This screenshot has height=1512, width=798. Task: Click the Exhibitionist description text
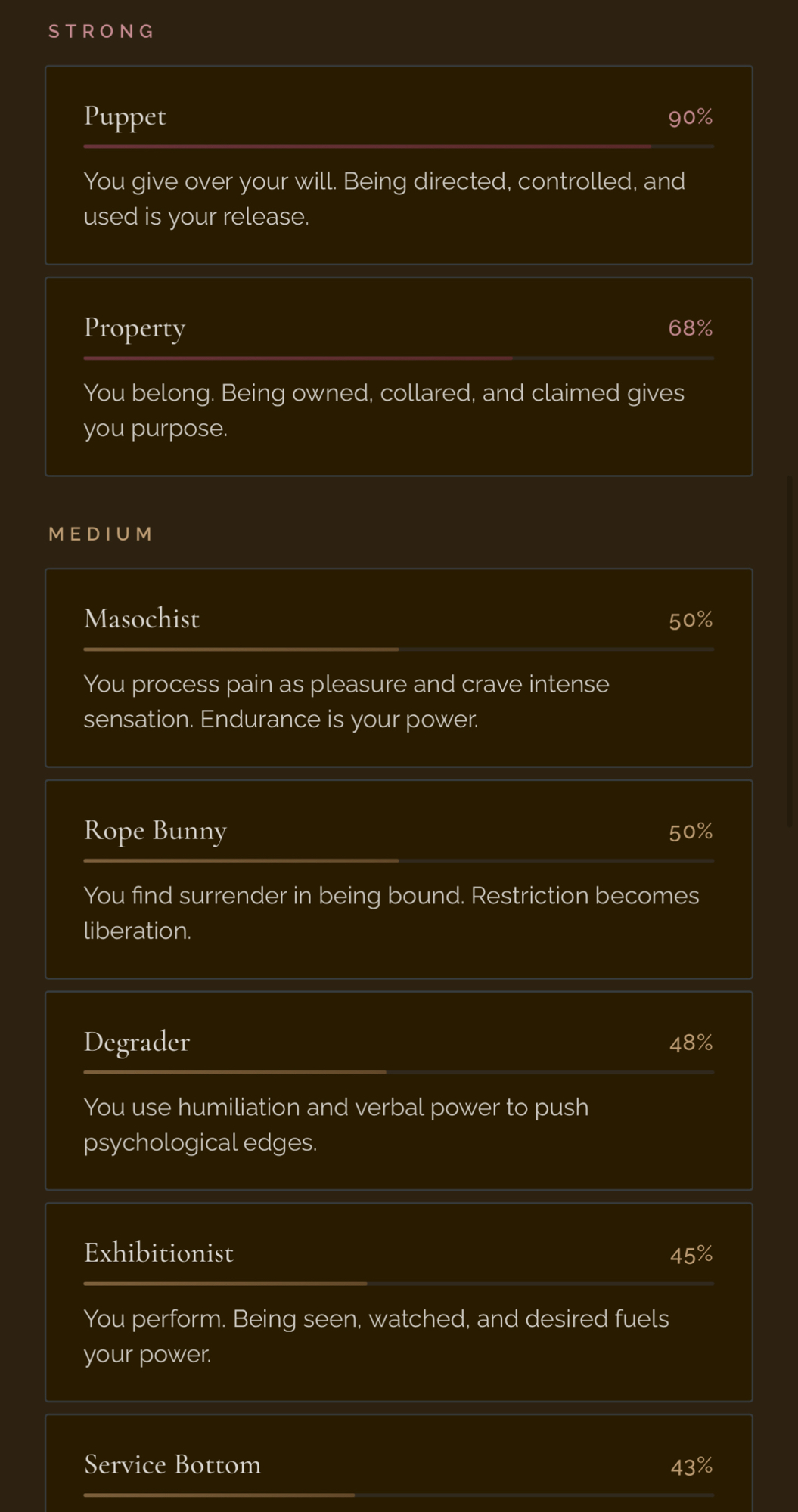coord(376,1336)
